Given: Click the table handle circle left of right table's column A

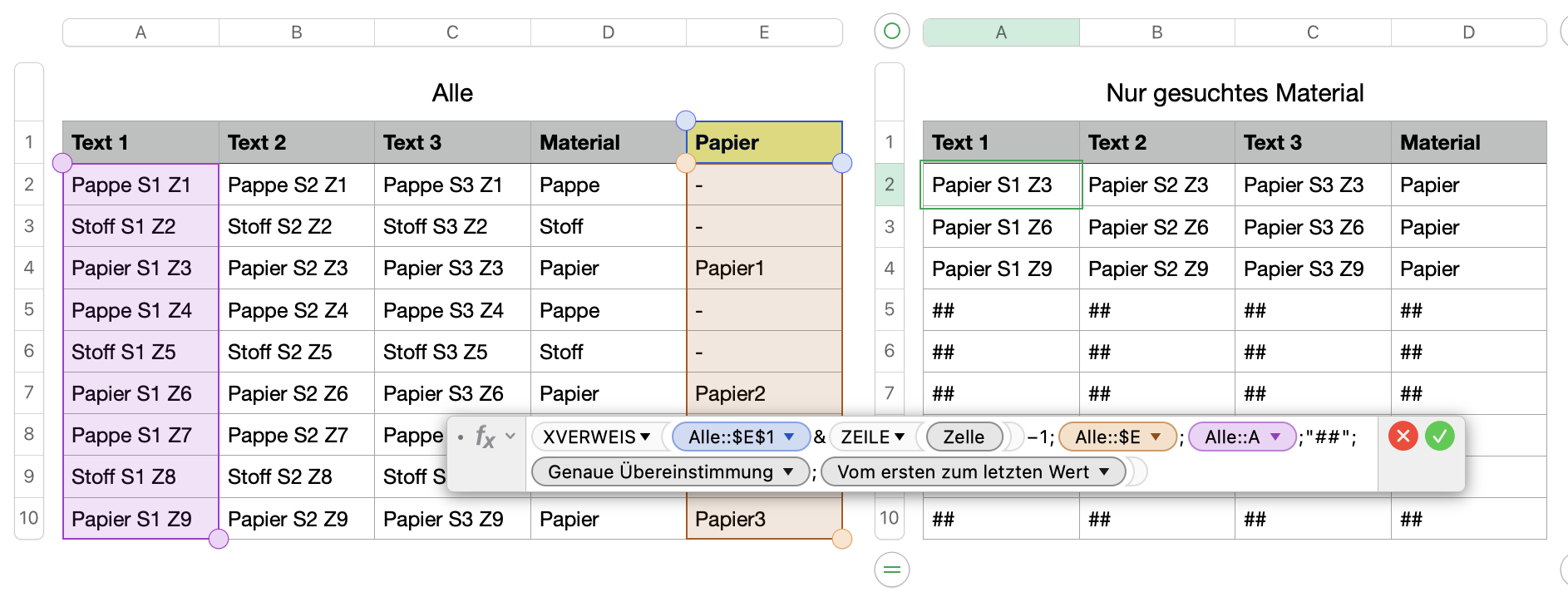Looking at the screenshot, I should [892, 32].
